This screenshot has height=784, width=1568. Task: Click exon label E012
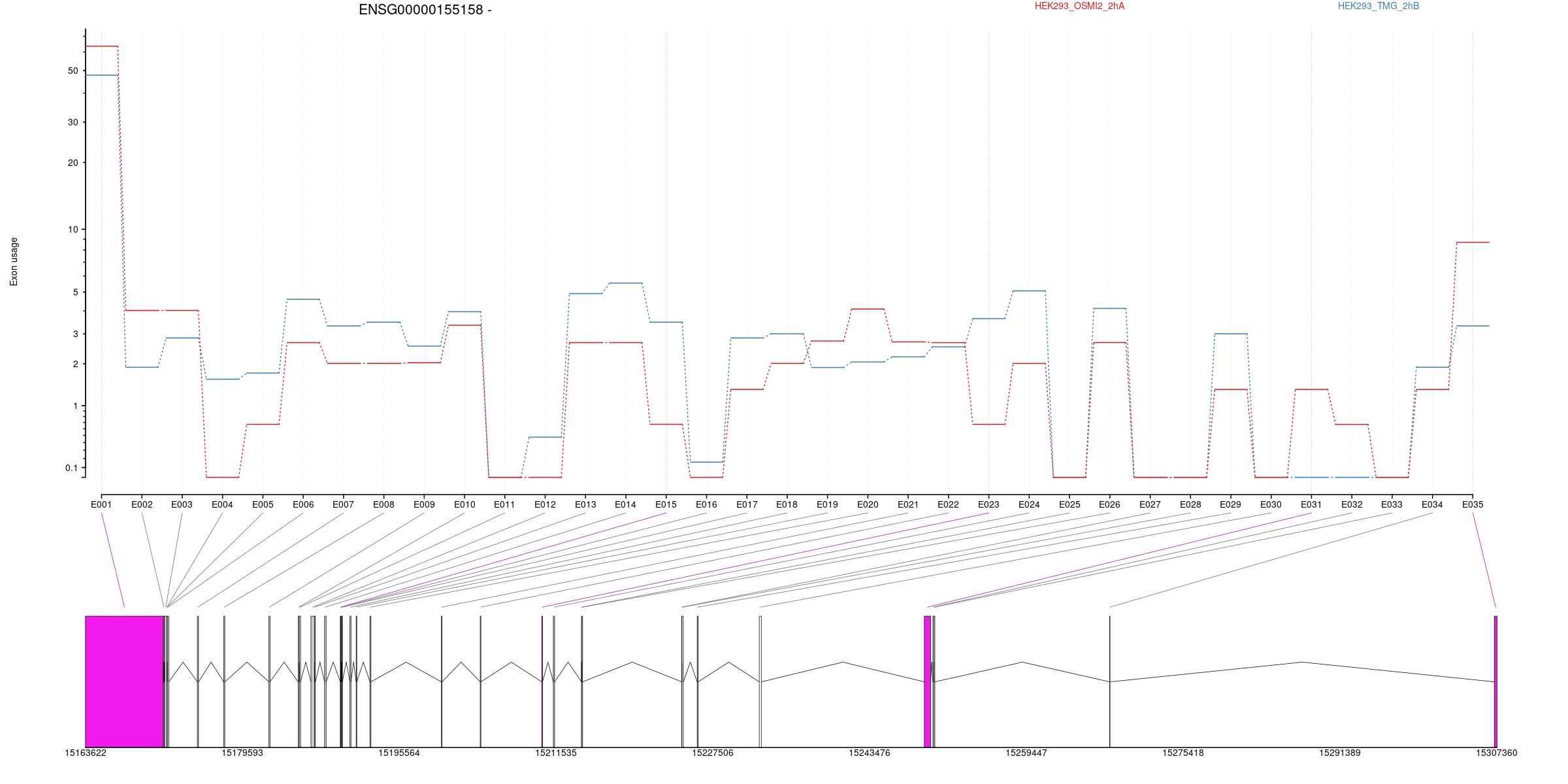pyautogui.click(x=545, y=504)
